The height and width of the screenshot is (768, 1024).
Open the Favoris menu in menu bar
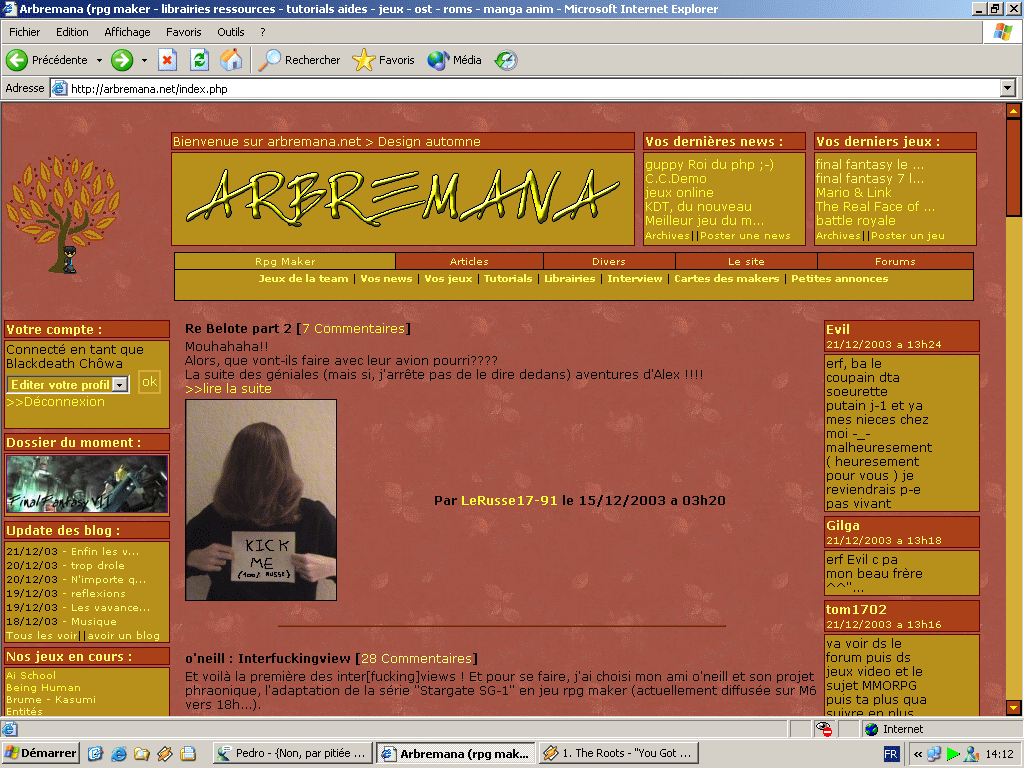pos(184,32)
